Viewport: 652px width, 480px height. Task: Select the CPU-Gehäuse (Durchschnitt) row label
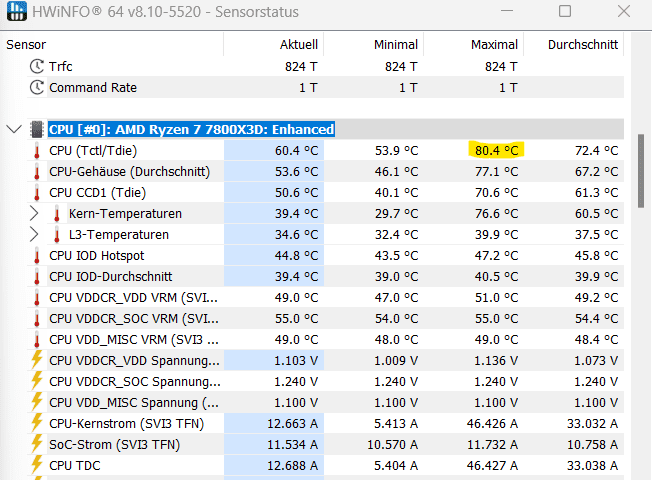130,171
